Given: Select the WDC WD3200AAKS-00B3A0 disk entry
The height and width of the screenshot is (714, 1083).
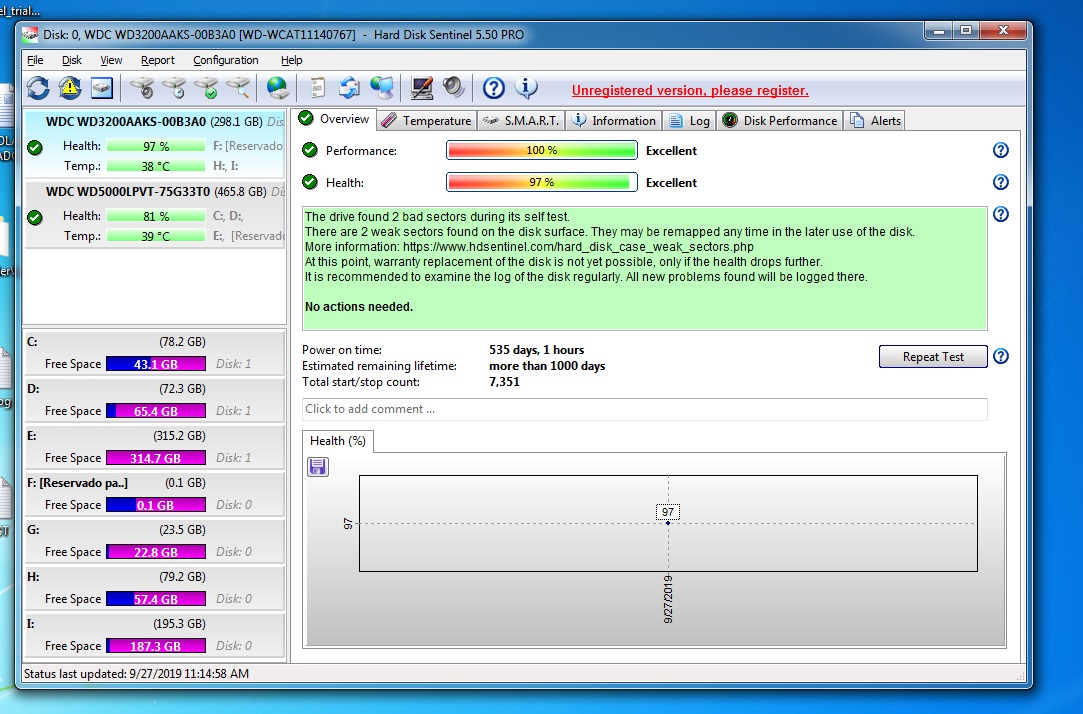Looking at the screenshot, I should [154, 143].
